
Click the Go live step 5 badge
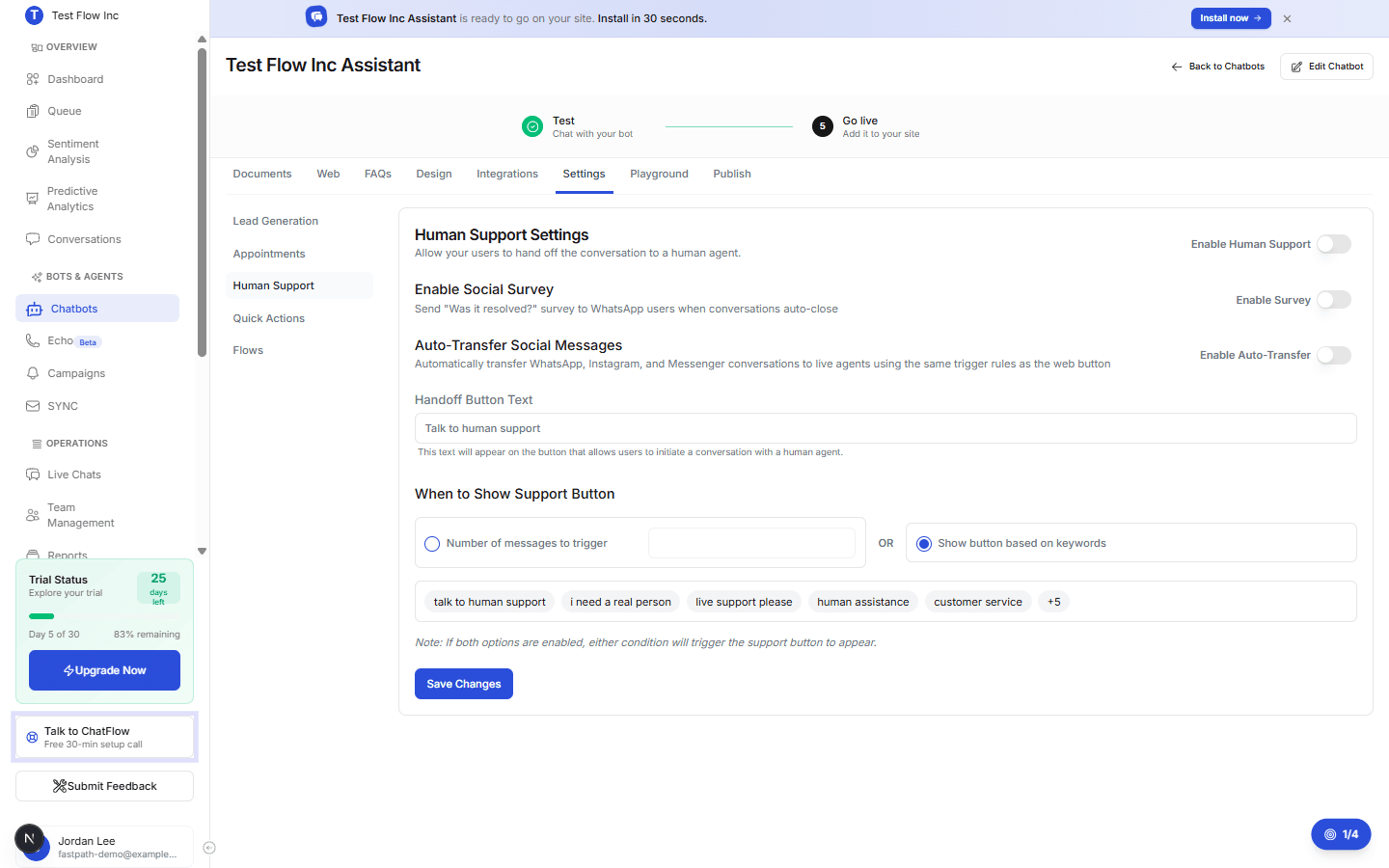(x=823, y=126)
